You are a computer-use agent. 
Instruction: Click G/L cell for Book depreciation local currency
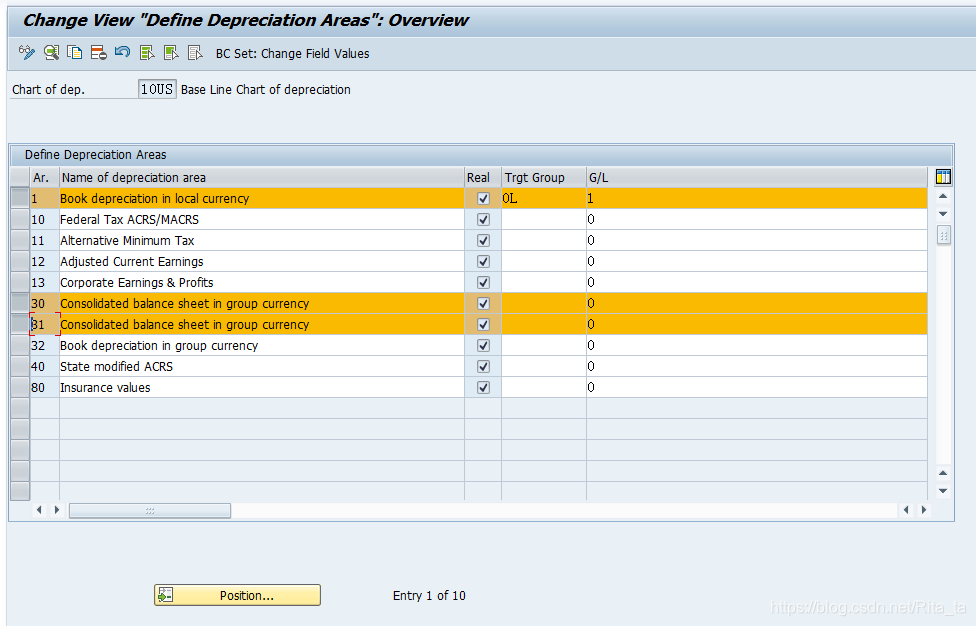757,199
